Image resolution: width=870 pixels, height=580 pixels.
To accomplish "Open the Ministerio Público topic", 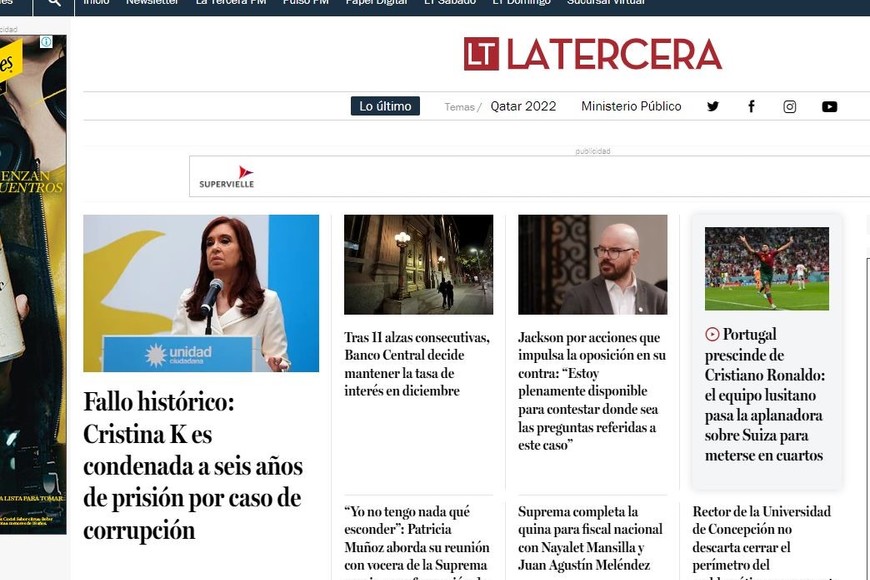I will [x=631, y=106].
